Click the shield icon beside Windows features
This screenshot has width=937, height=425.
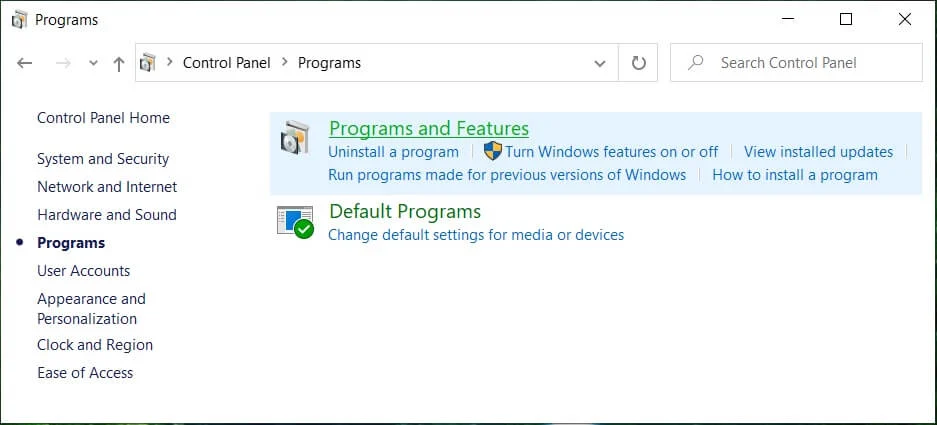coord(492,152)
